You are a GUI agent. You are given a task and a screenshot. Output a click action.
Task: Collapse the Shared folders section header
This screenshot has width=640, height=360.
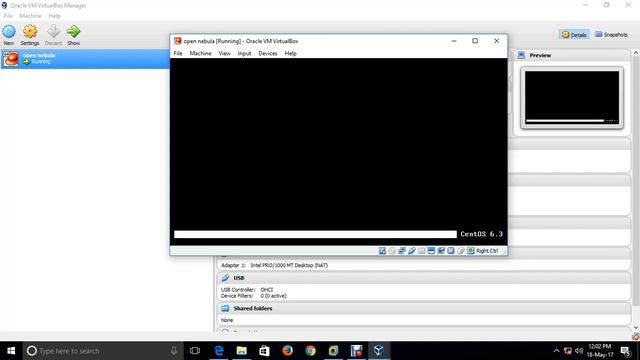[423, 308]
